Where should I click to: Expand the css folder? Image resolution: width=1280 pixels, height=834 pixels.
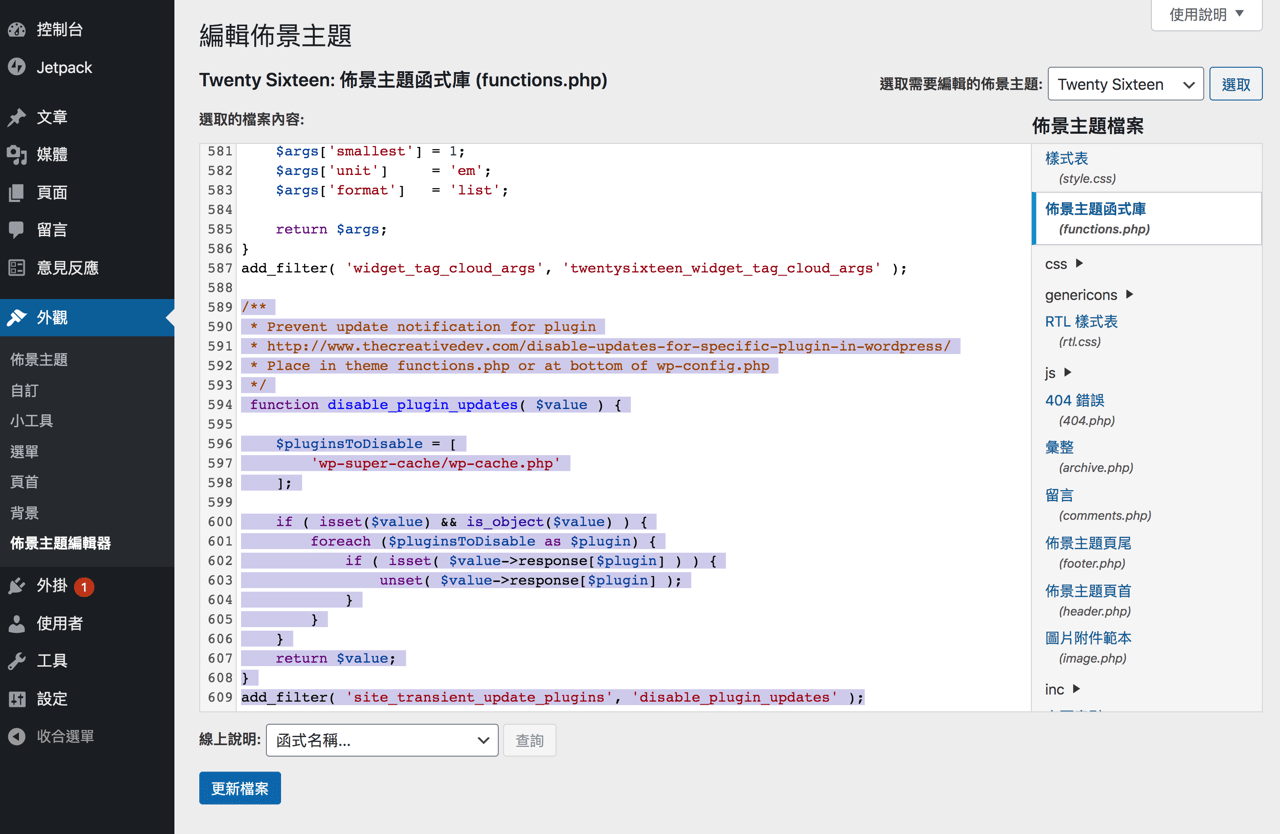(x=1064, y=264)
